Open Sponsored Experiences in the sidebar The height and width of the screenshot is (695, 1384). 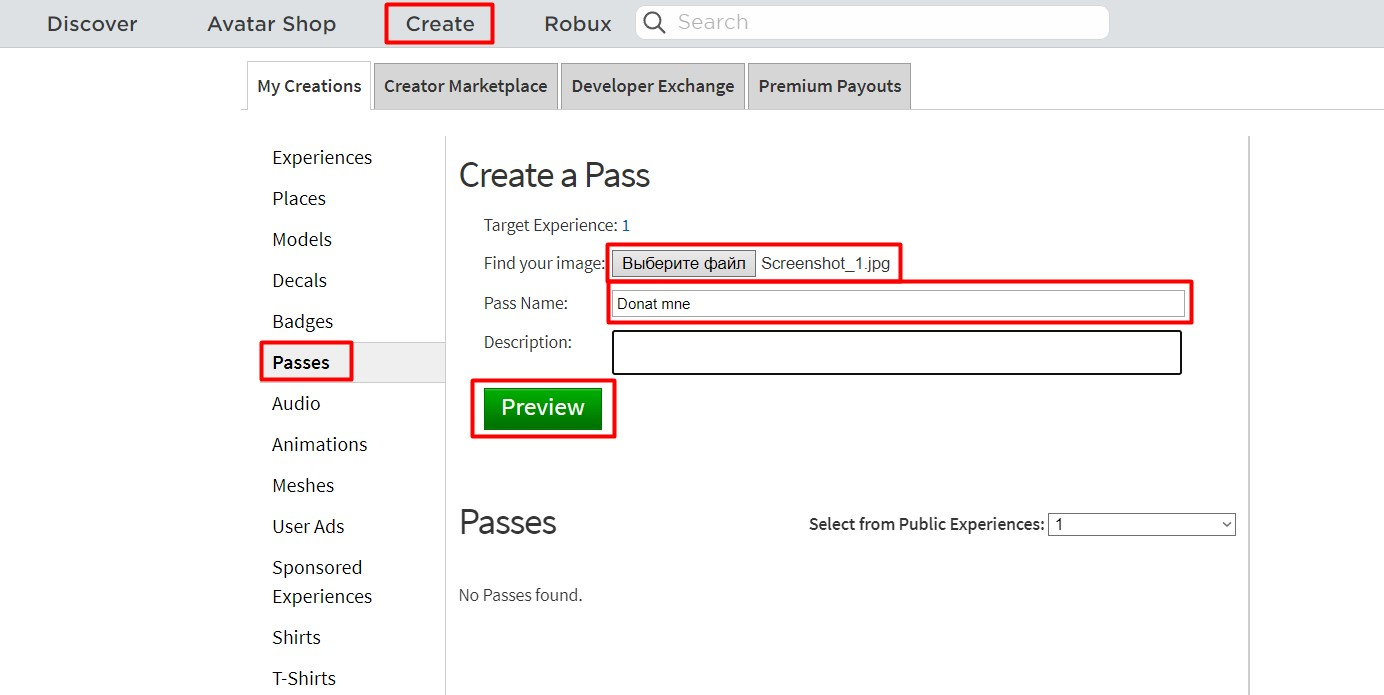click(322, 582)
